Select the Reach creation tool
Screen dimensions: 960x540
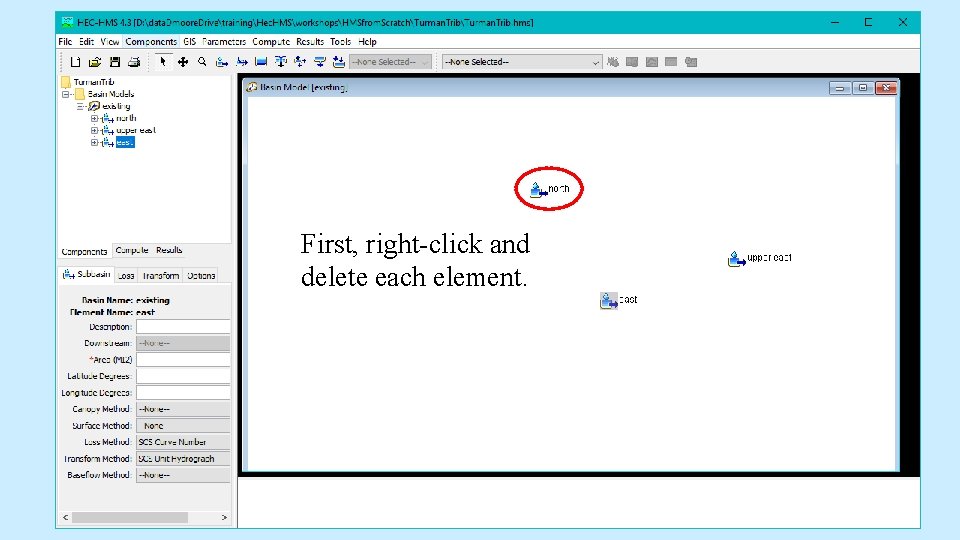click(242, 62)
